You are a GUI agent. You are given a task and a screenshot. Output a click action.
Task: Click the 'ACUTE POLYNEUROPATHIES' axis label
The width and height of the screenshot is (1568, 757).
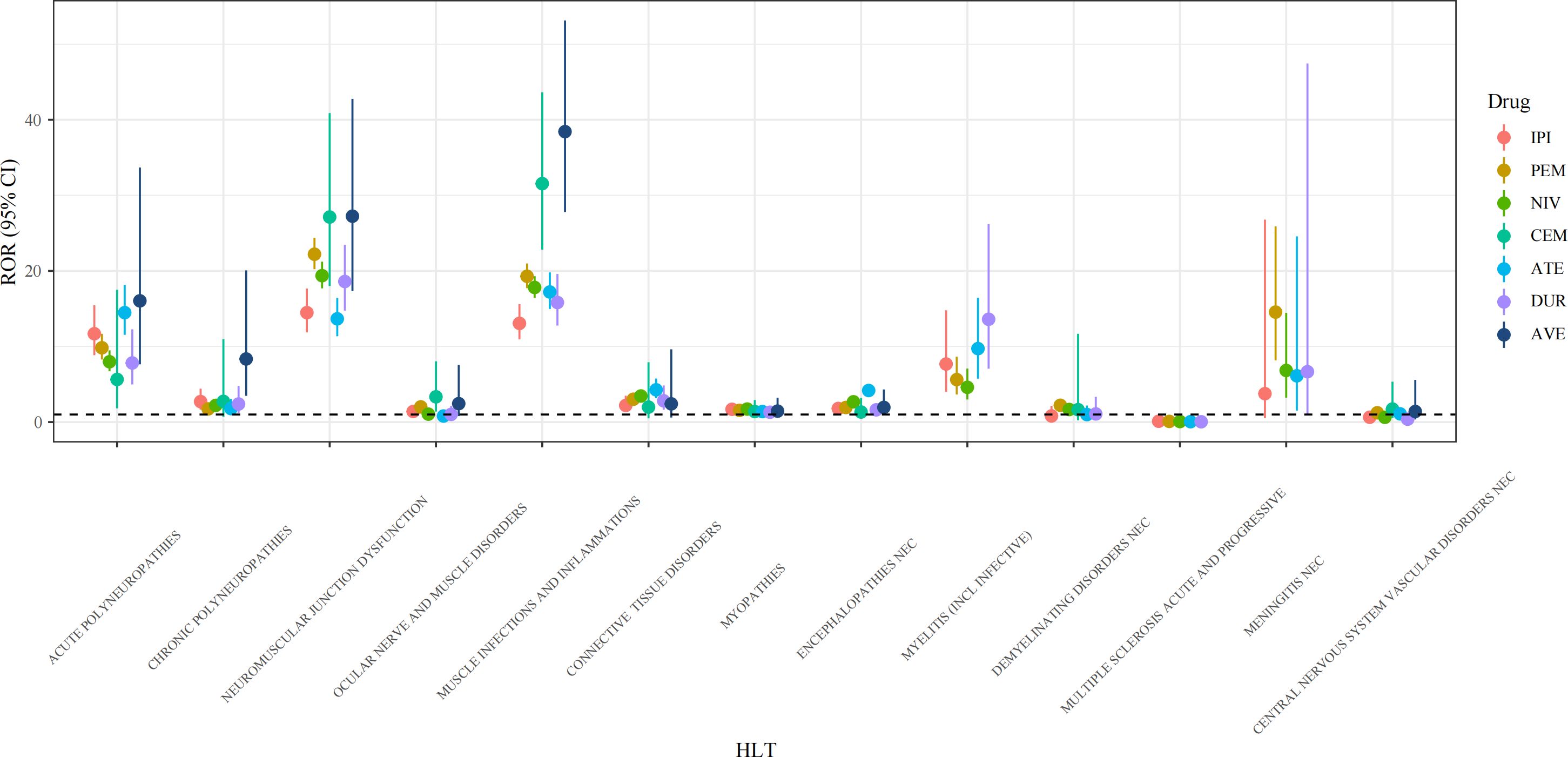click(115, 598)
